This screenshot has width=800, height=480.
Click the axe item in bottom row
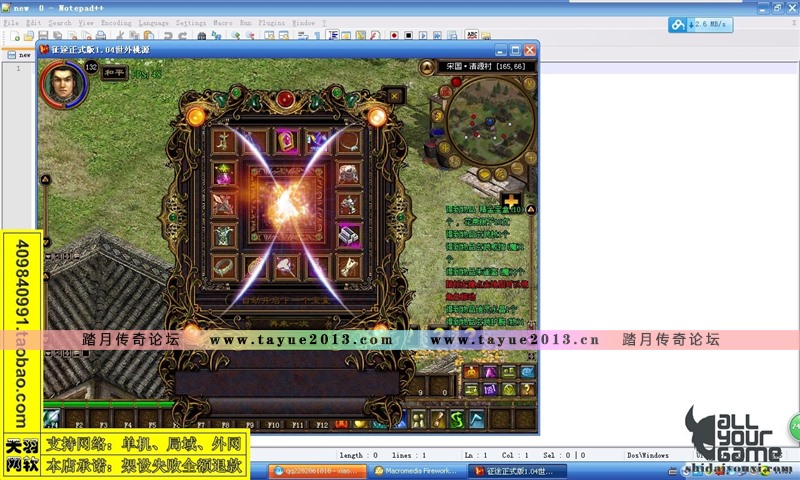click(286, 266)
